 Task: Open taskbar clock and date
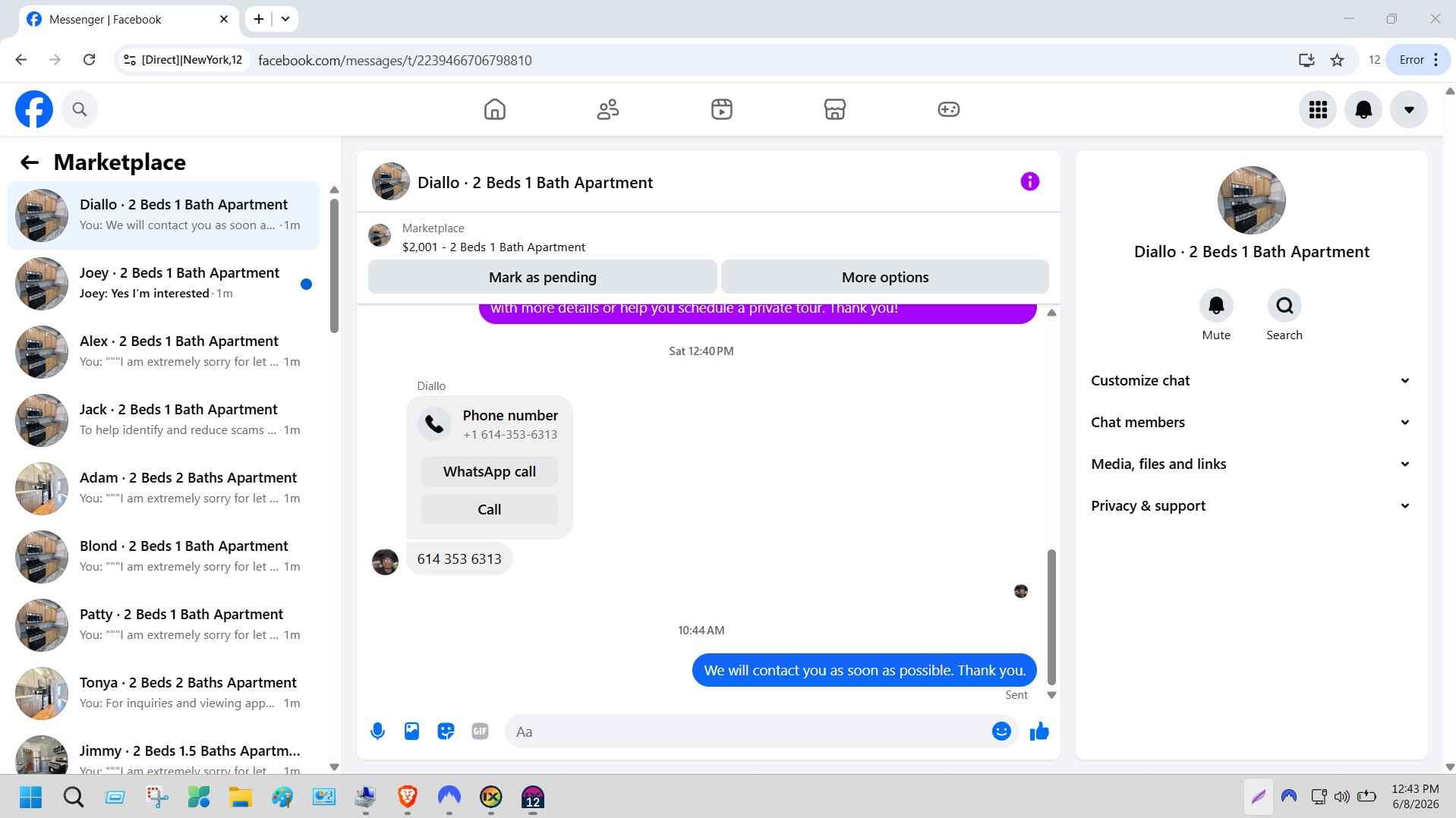pos(1415,797)
